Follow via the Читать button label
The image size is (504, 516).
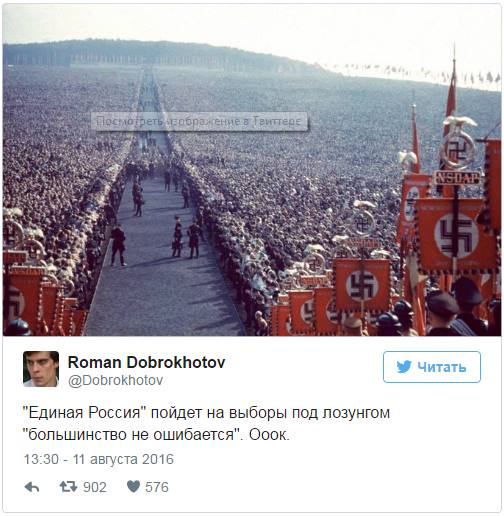coord(441,367)
